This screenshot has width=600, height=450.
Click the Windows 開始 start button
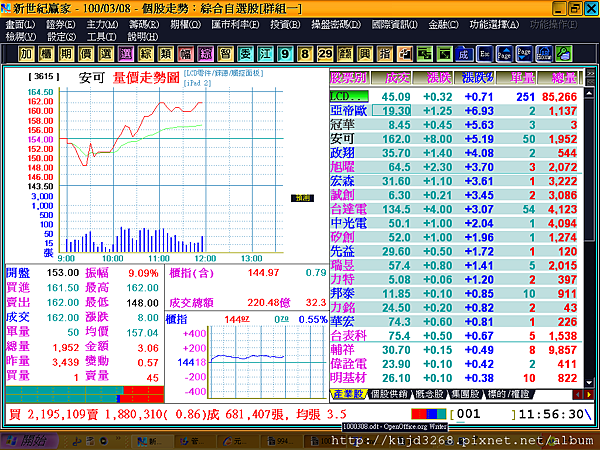pos(29,441)
